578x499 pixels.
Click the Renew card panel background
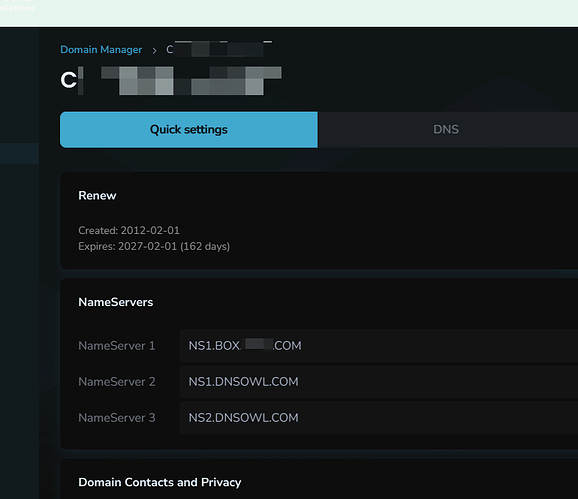pyautogui.click(x=369, y=220)
